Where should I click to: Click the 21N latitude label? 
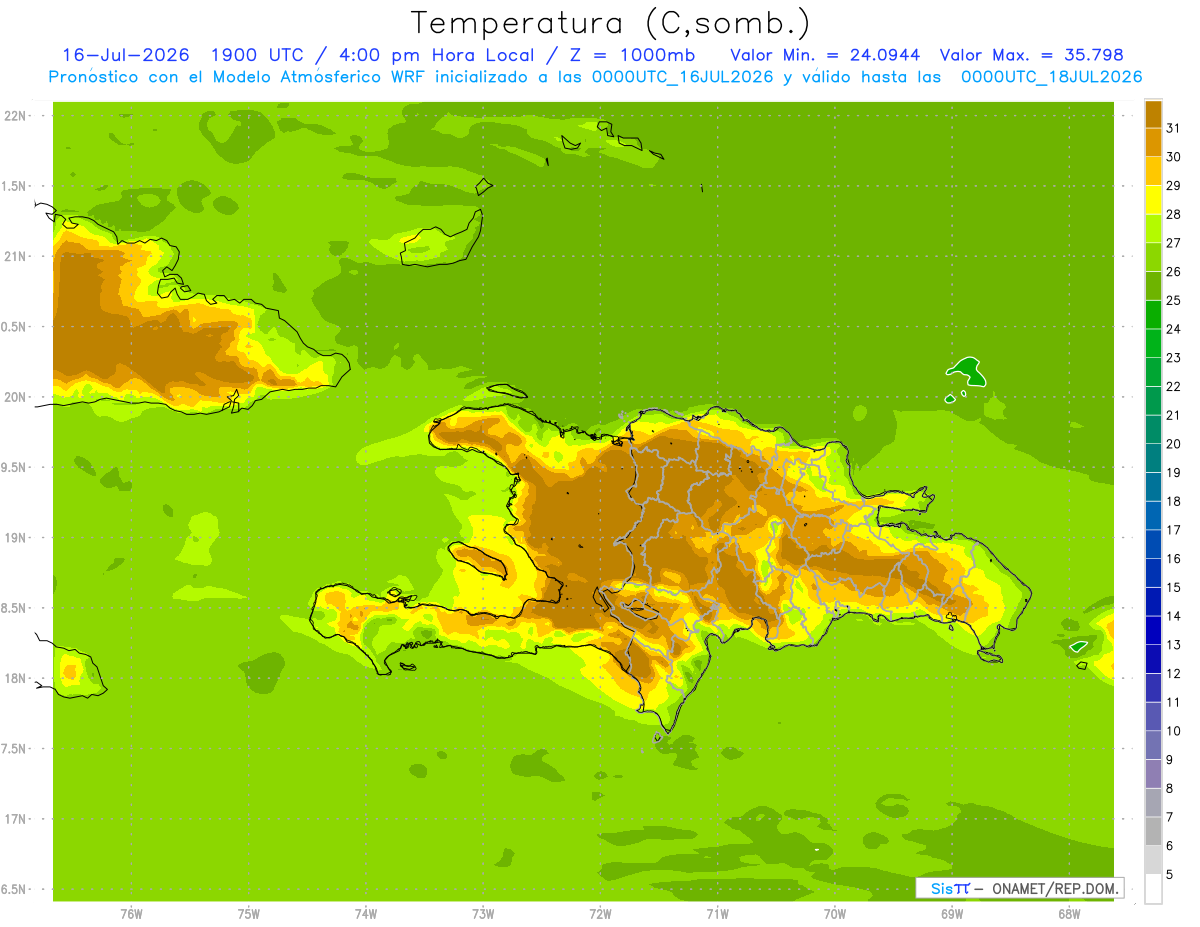coord(14,256)
